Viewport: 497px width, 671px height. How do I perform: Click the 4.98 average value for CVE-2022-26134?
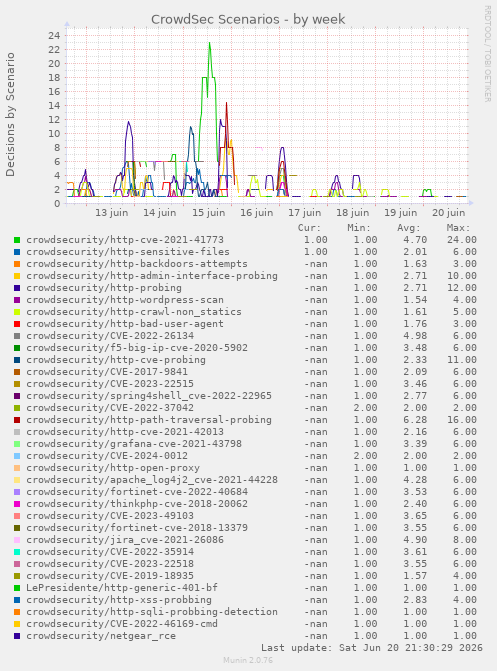[x=415, y=336]
